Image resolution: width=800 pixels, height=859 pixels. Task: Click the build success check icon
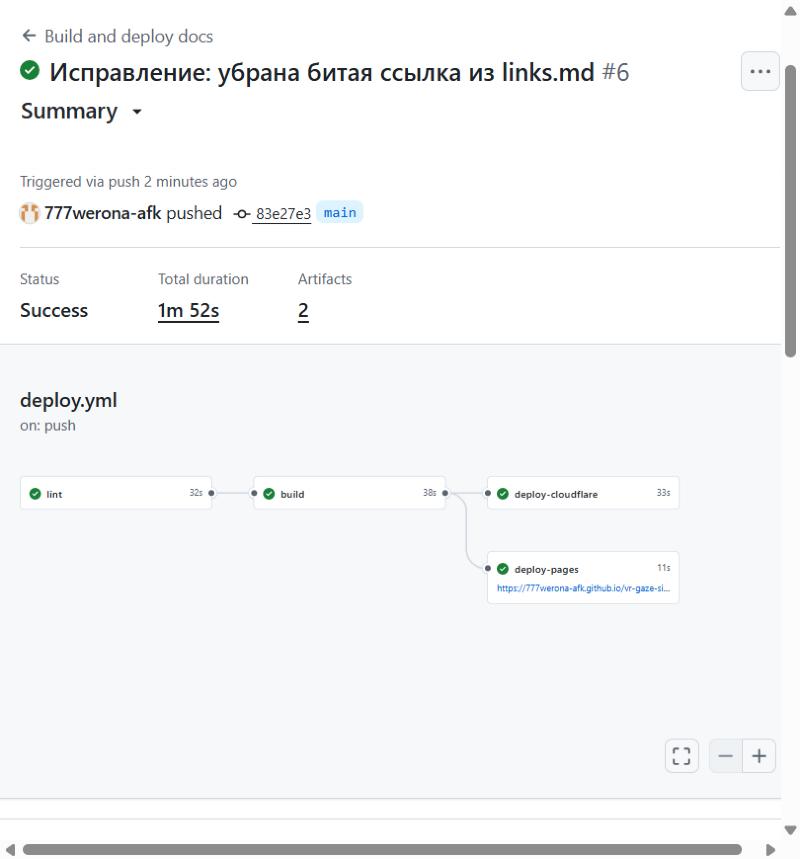[x=269, y=494]
